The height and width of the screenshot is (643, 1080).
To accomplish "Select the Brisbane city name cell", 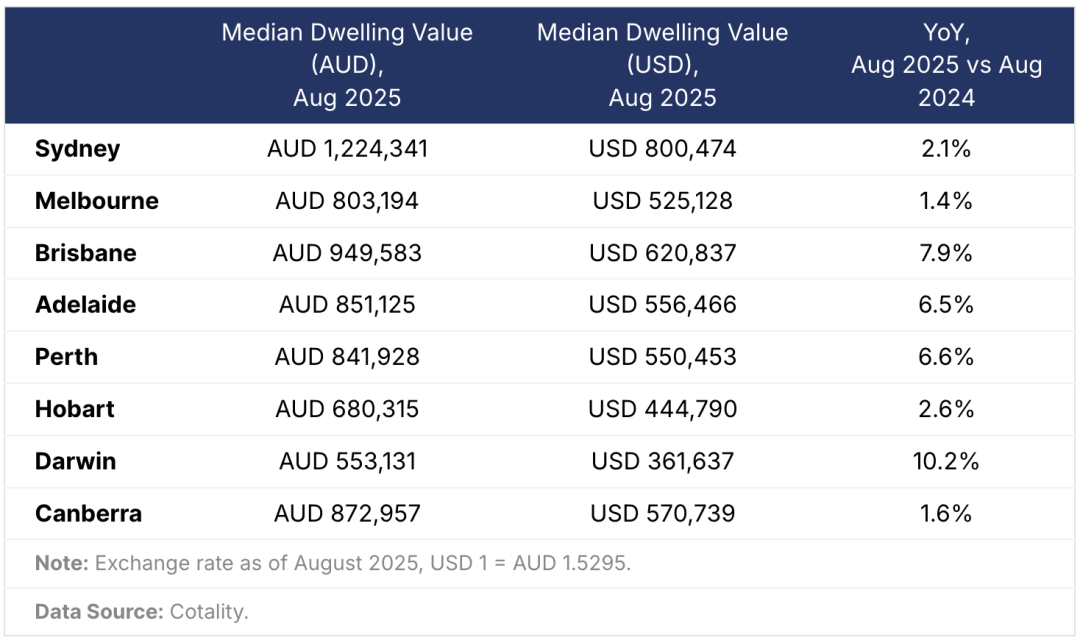I will click(x=85, y=253).
